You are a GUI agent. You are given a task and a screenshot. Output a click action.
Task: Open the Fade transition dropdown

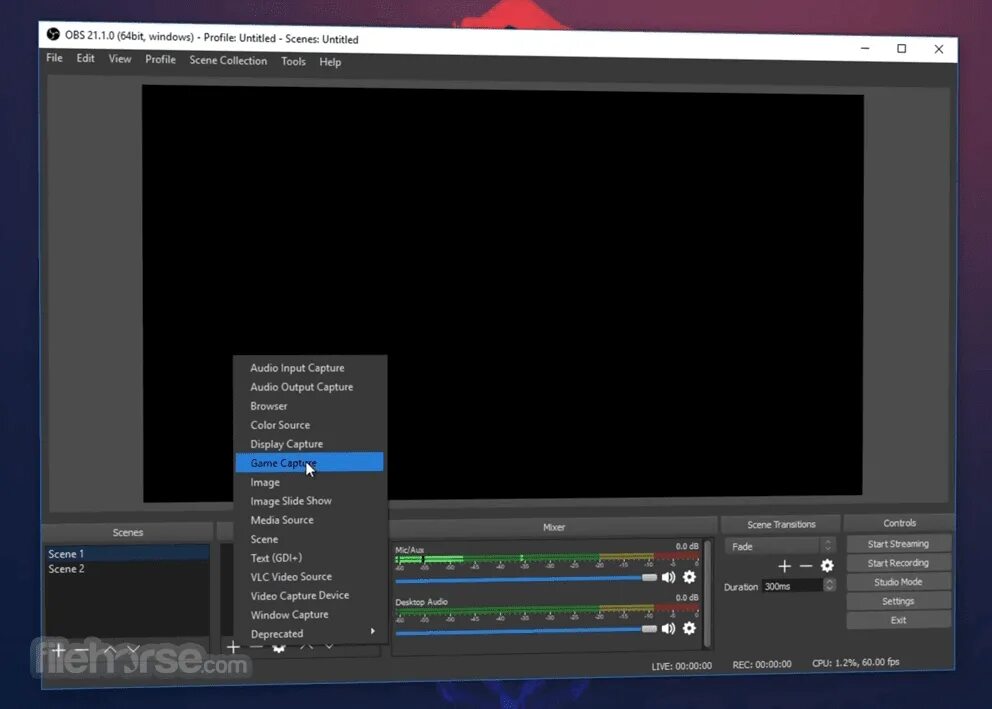pos(779,546)
